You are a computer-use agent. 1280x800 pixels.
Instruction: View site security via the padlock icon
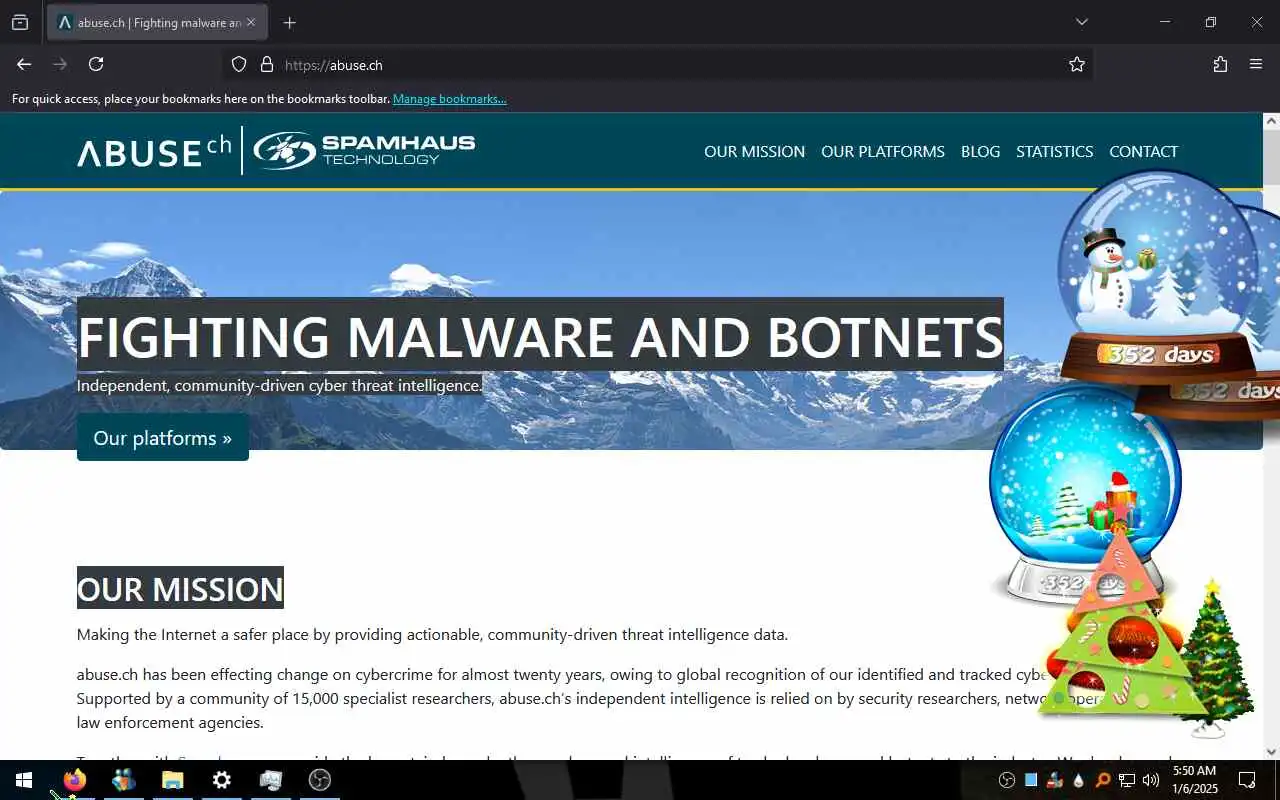tap(267, 64)
